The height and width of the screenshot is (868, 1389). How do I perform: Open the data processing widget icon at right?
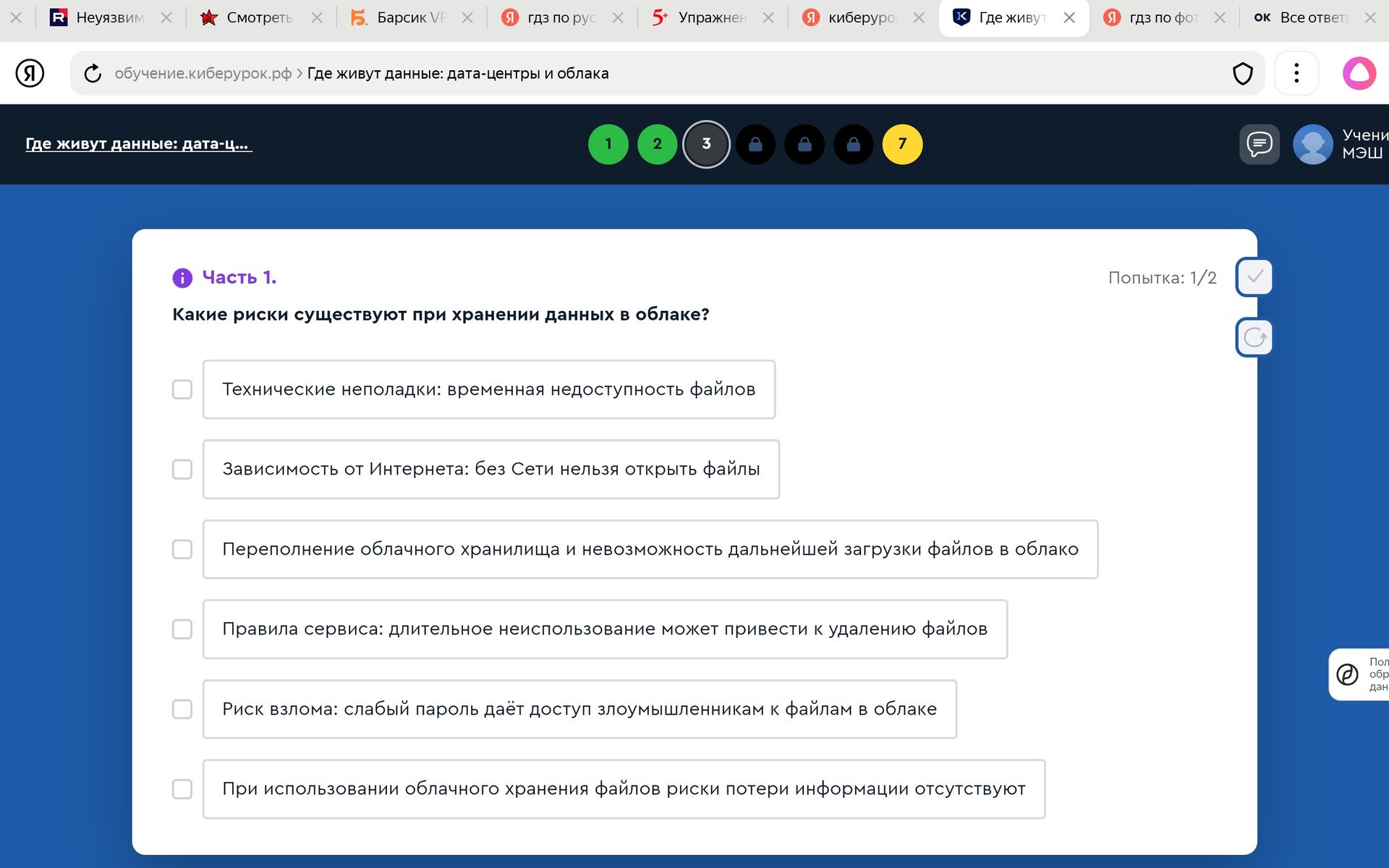(1347, 674)
